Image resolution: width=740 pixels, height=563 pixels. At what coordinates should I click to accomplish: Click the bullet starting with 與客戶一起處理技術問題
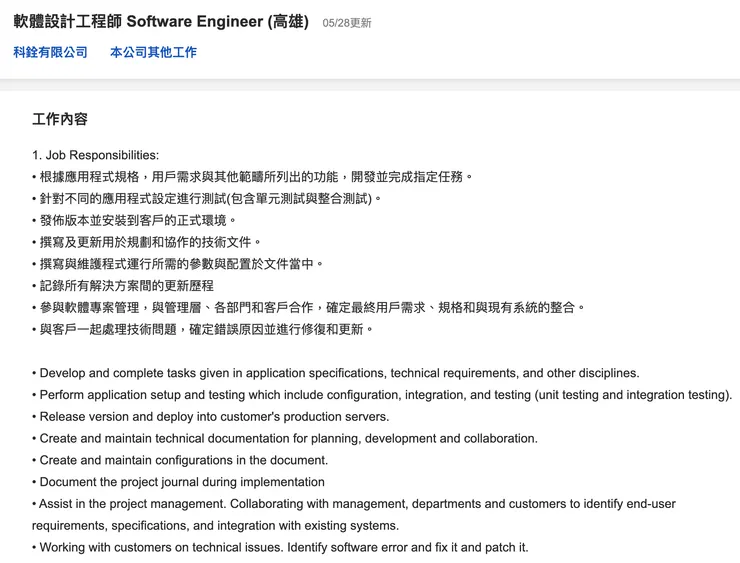pyautogui.click(x=203, y=330)
